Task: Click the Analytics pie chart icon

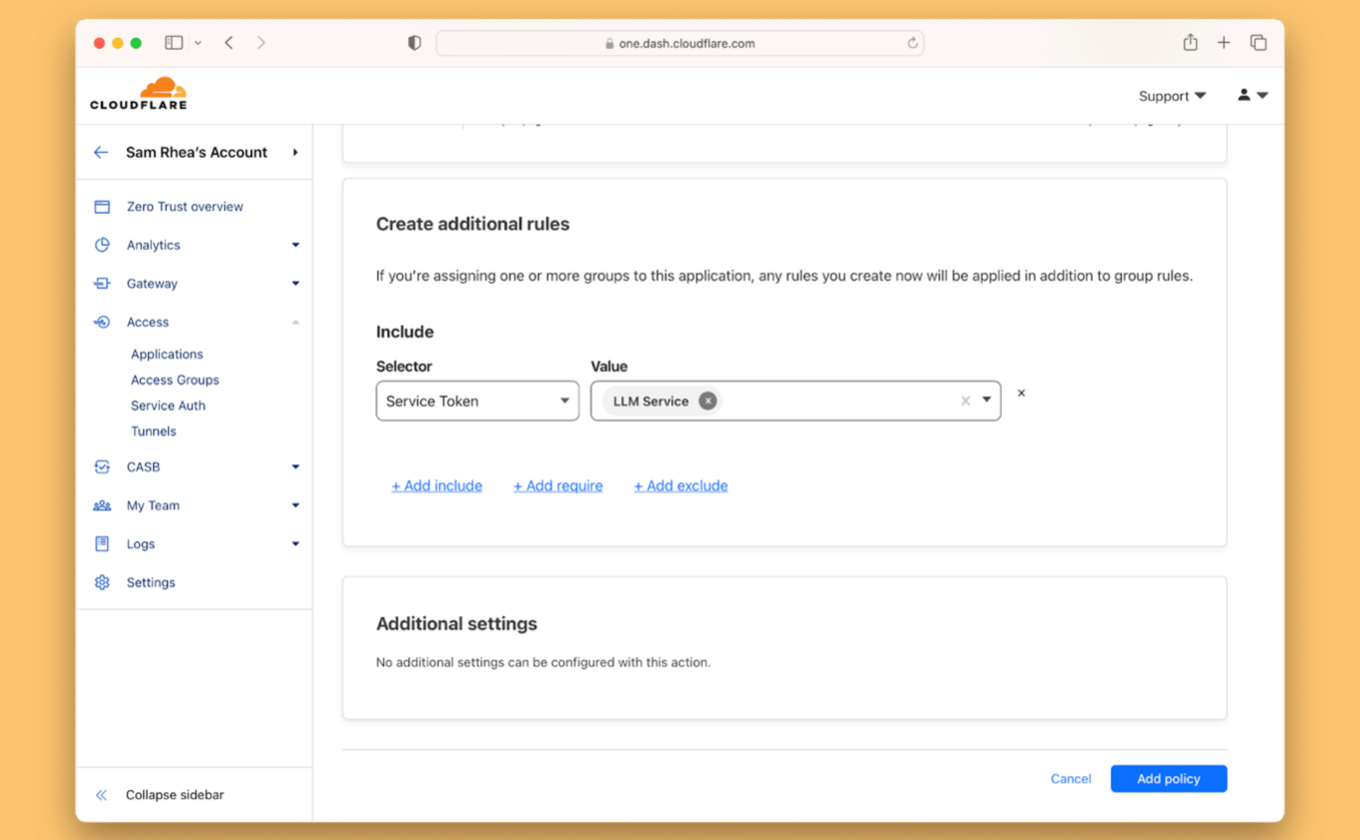Action: (x=102, y=245)
